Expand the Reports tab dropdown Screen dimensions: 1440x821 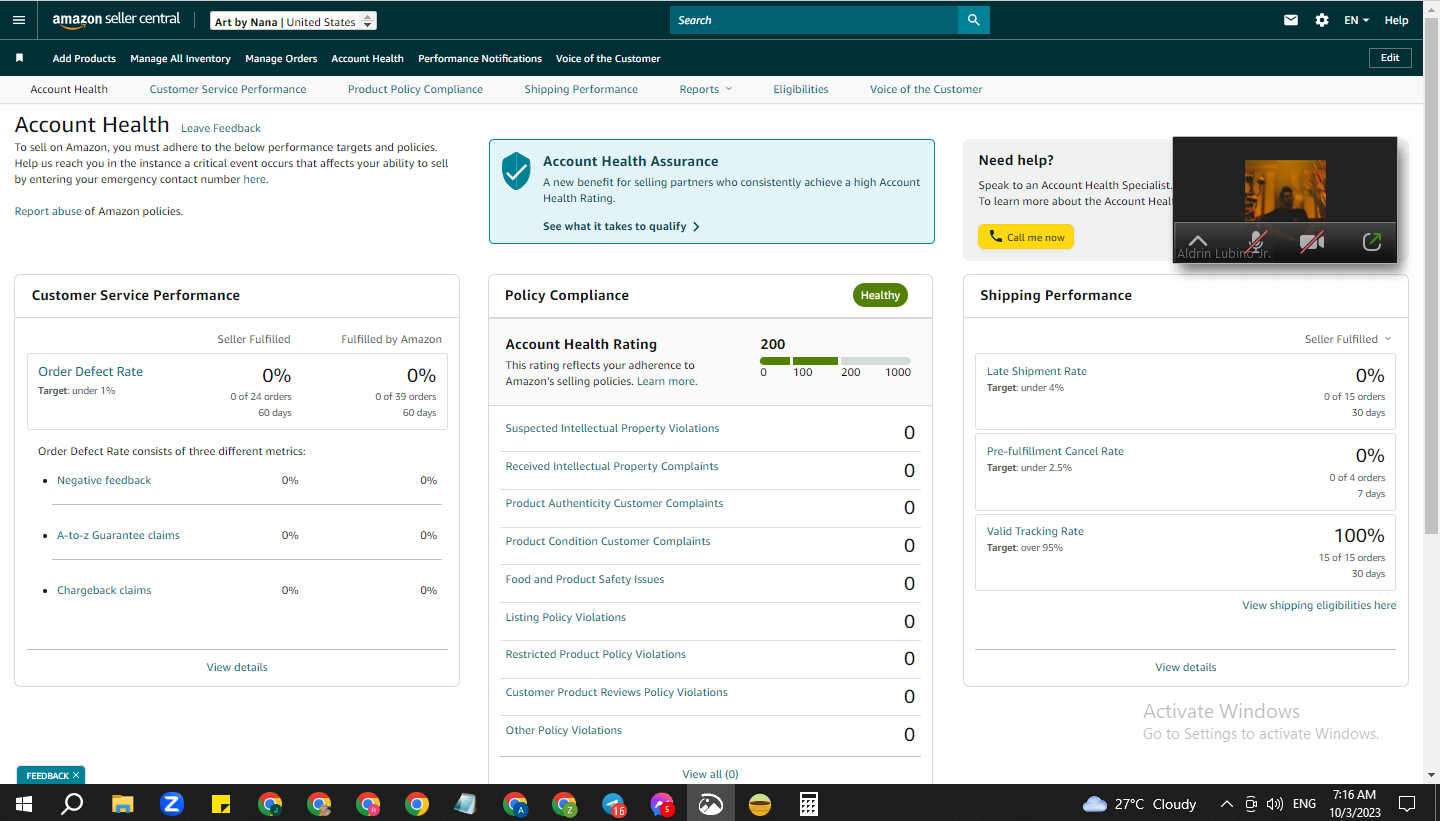tap(706, 89)
